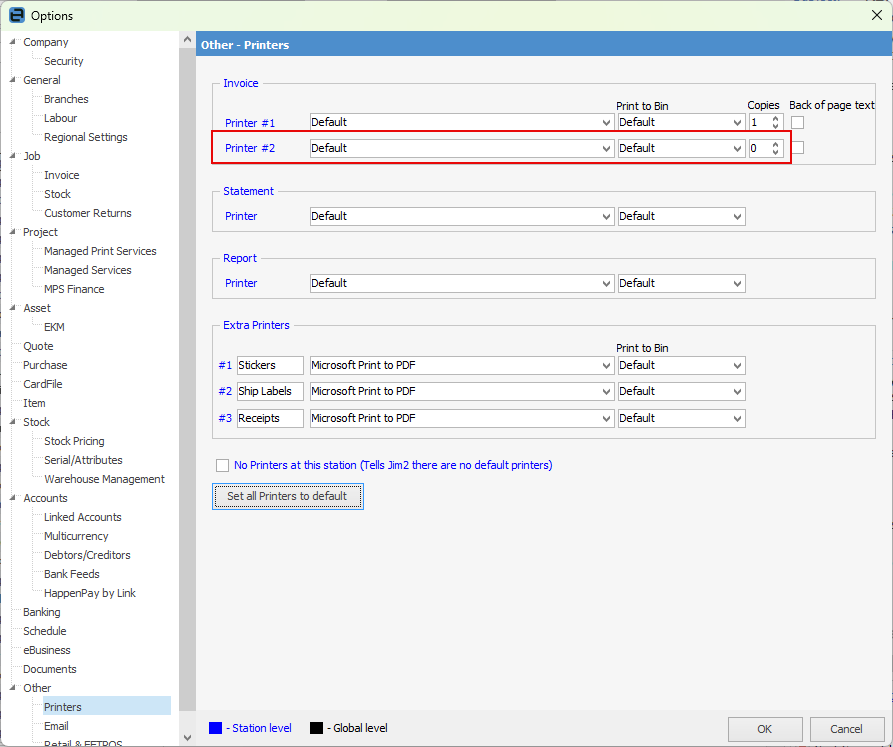Click Set all Printers to default
The width and height of the screenshot is (893, 747).
287,496
